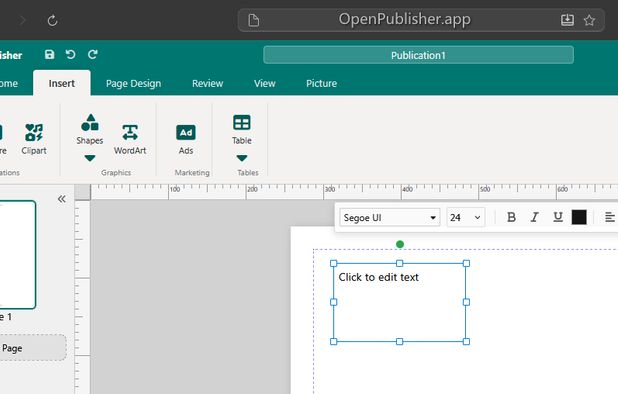618x394 pixels.
Task: Open the font size 24 dropdown
Action: pos(465,217)
